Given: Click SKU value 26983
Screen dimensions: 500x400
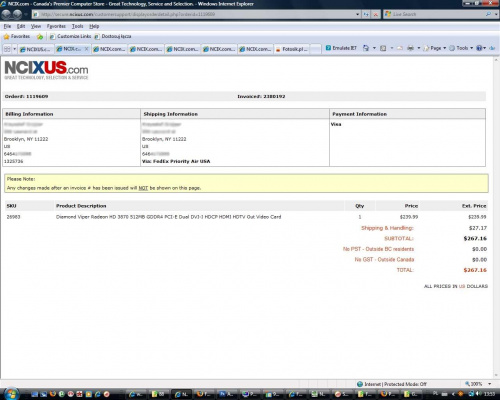Looking at the screenshot, I should coord(13,217).
